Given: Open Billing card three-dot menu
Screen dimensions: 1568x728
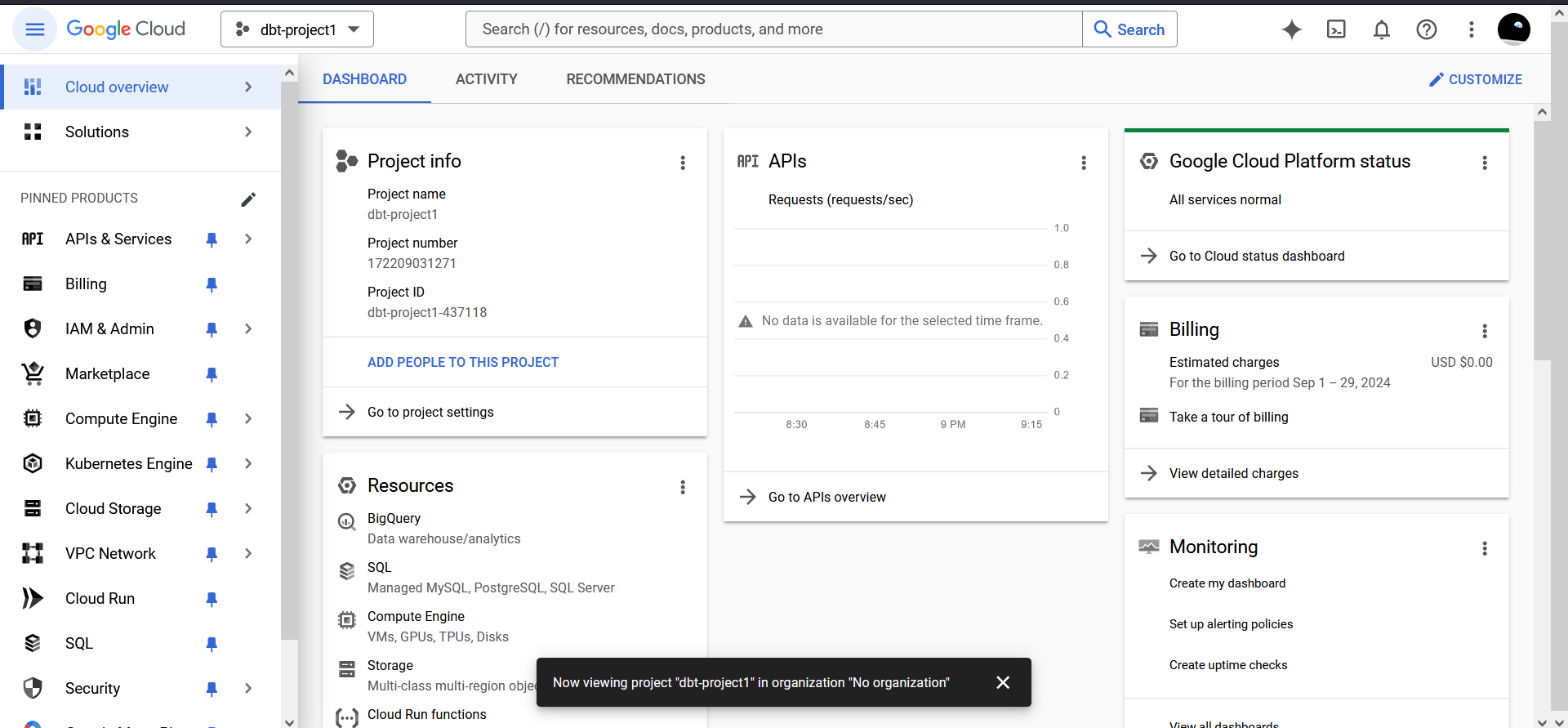Looking at the screenshot, I should click(1485, 331).
